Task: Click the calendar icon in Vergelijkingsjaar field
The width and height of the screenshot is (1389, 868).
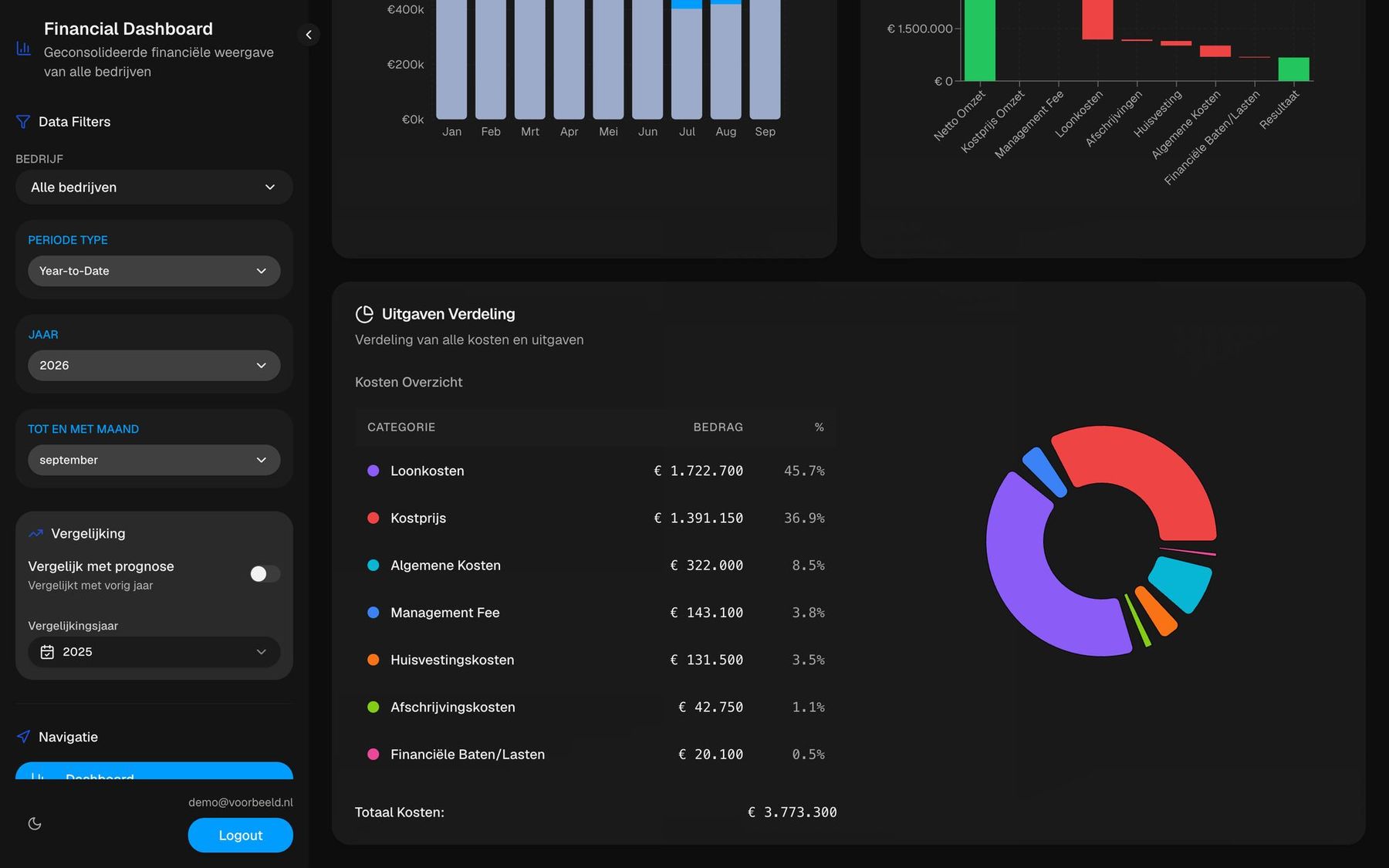Action: pyautogui.click(x=47, y=652)
